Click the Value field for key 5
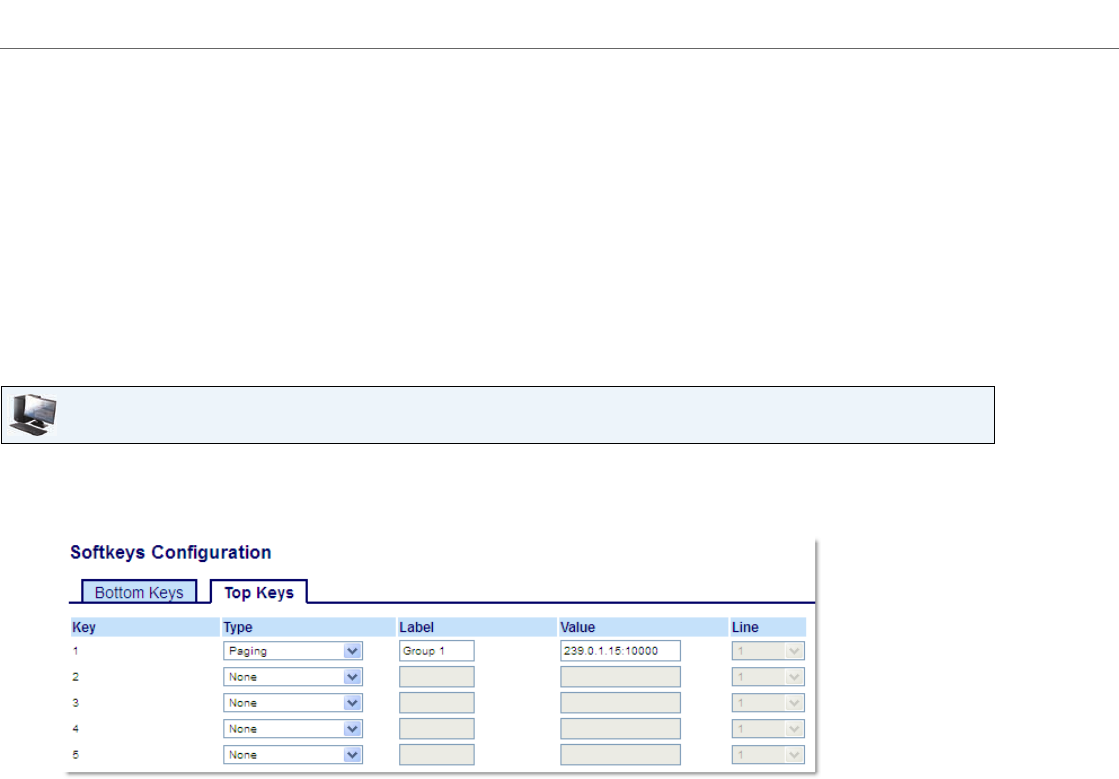Screen dimensions: 1119x779 [x=620, y=755]
